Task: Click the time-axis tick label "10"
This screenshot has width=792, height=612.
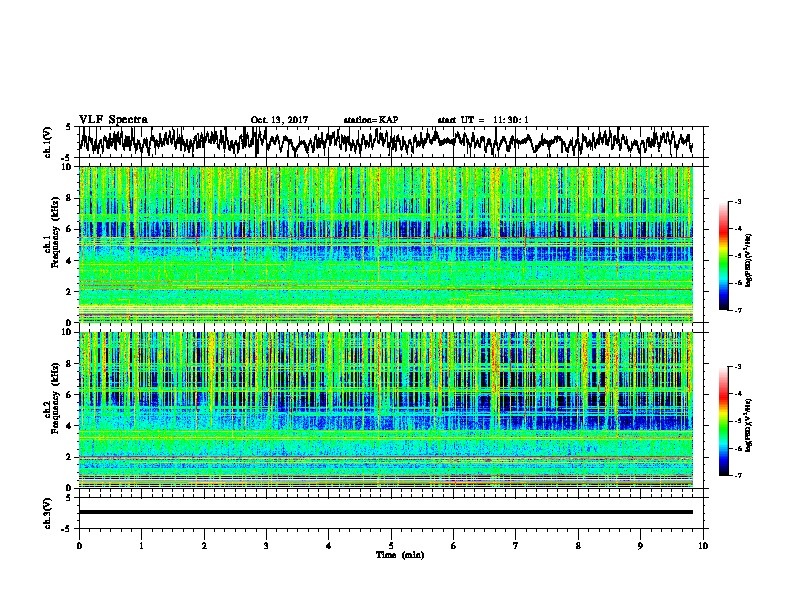Action: pos(703,546)
